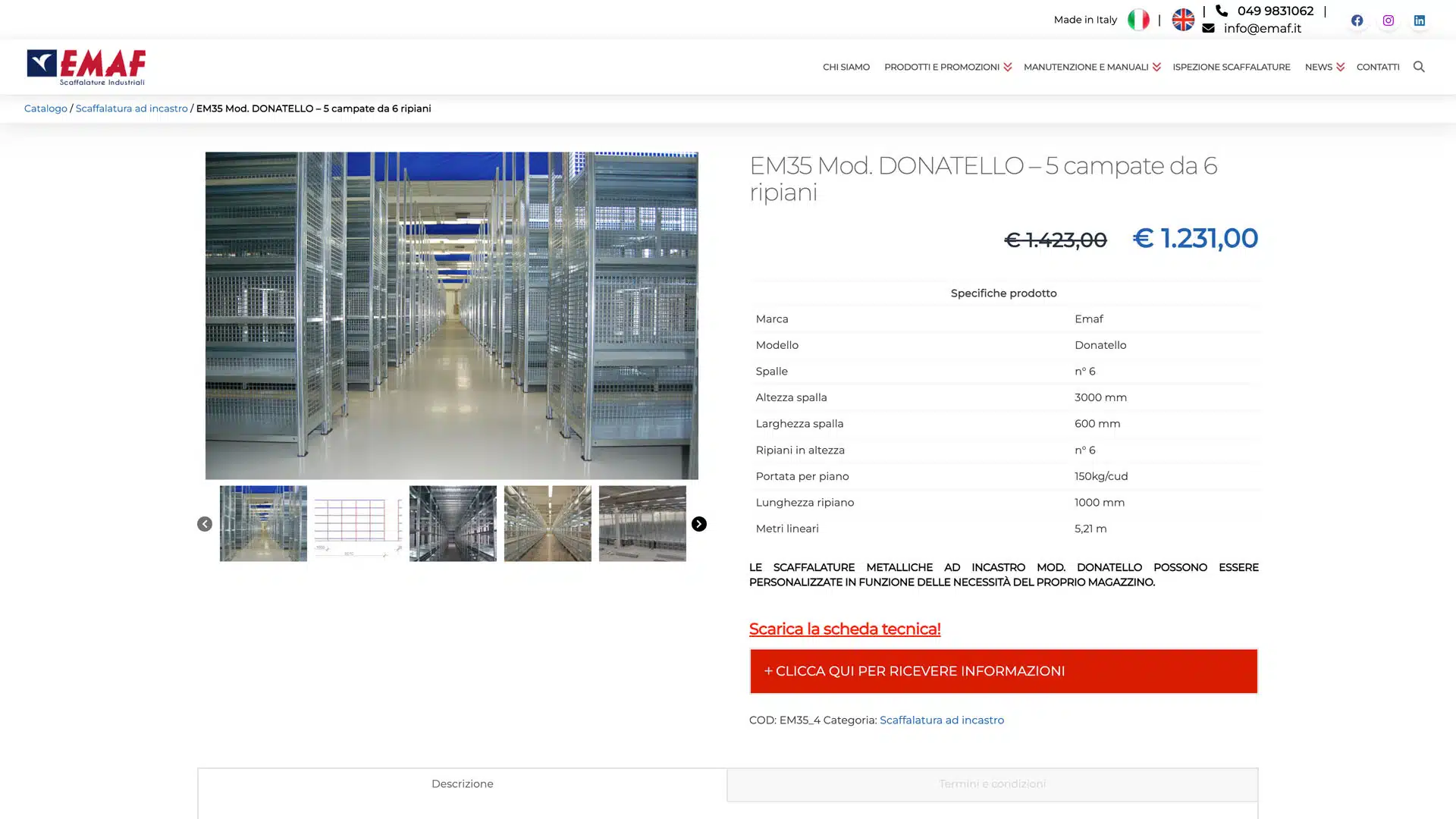Click the Spalle row label

coord(772,372)
